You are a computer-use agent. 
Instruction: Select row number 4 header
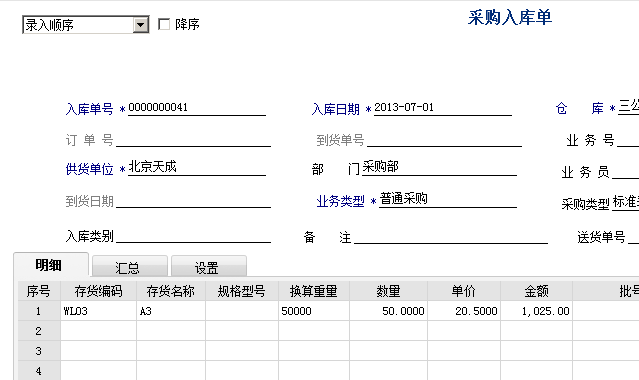point(39,371)
